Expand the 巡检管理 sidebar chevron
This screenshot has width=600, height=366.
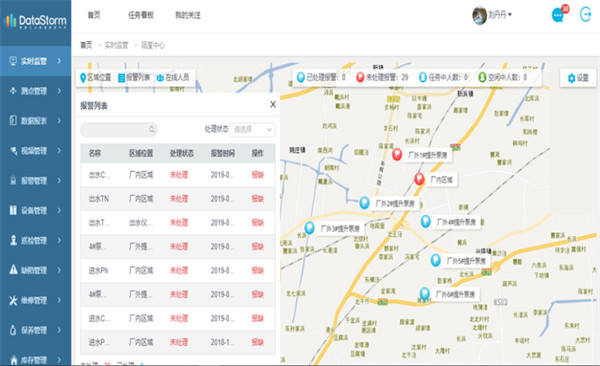point(59,240)
